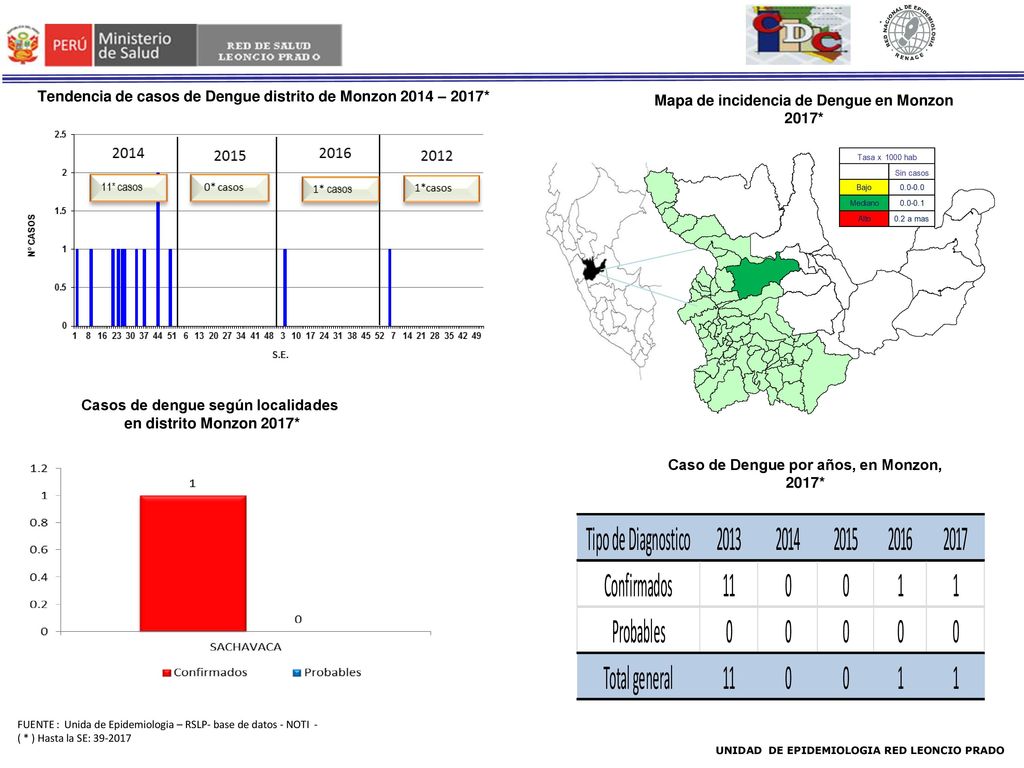Screen dimensions: 1024x768
Task: Click the Total general 2017 cell
Action: tap(955, 678)
